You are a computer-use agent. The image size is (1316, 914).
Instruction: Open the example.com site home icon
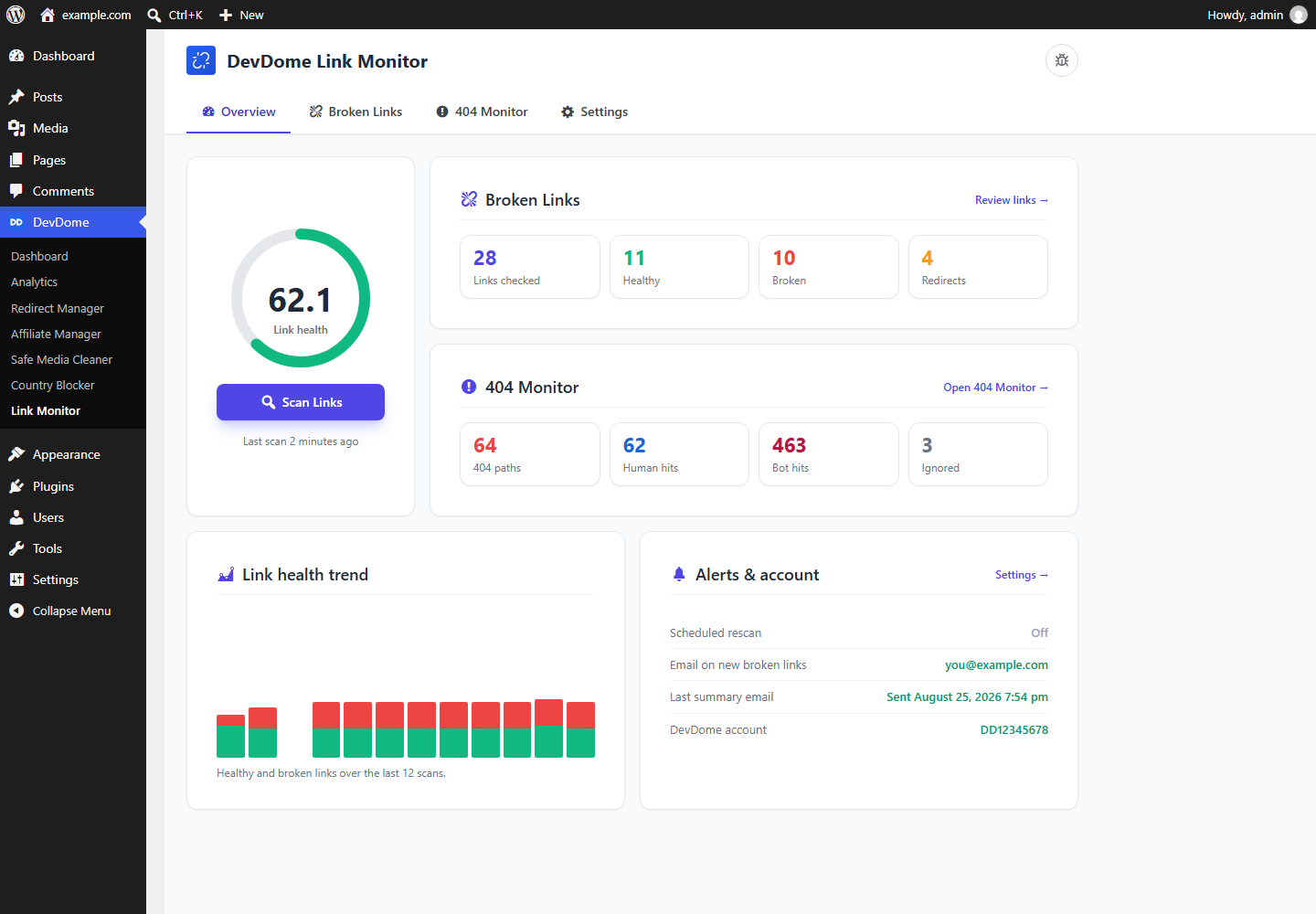pos(48,15)
